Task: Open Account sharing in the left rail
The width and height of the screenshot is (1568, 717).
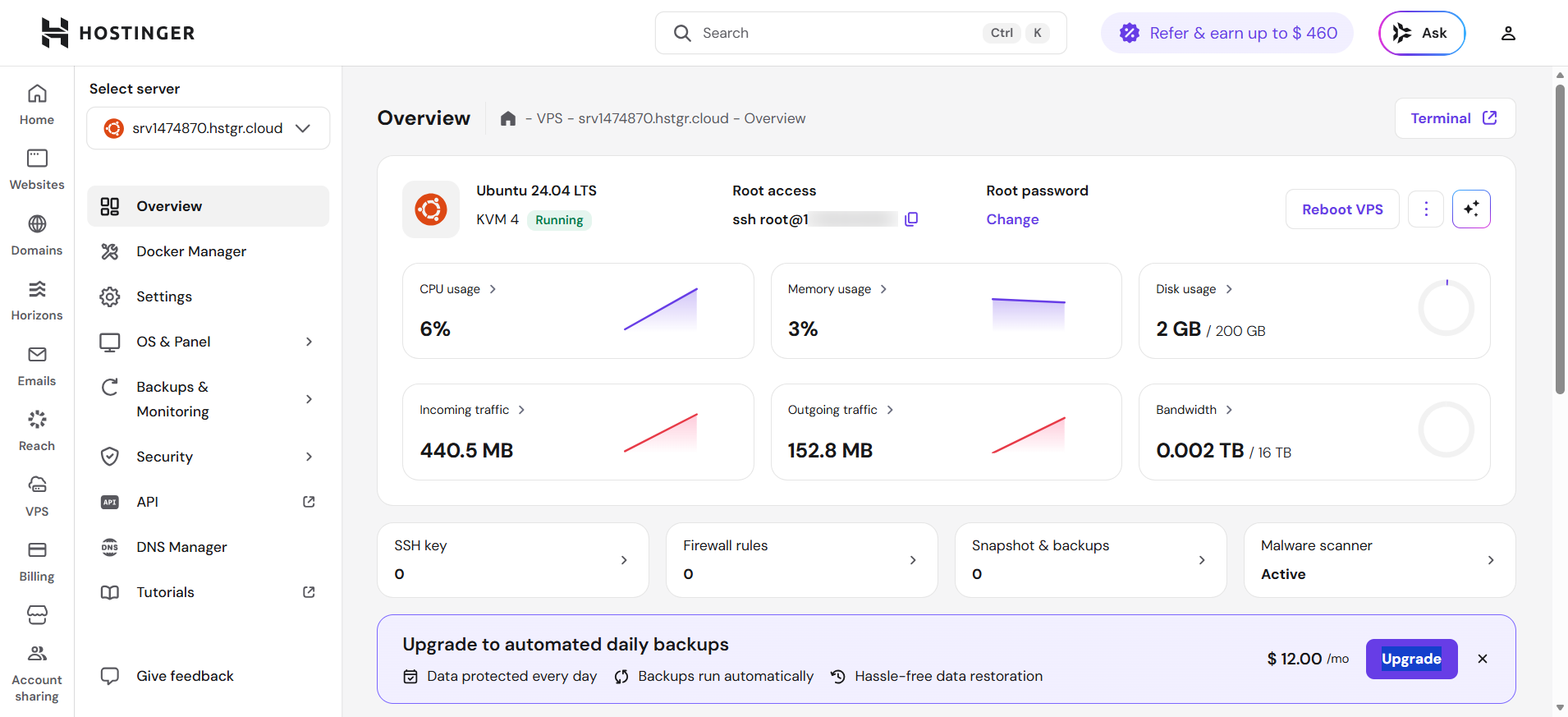Action: 37,674
